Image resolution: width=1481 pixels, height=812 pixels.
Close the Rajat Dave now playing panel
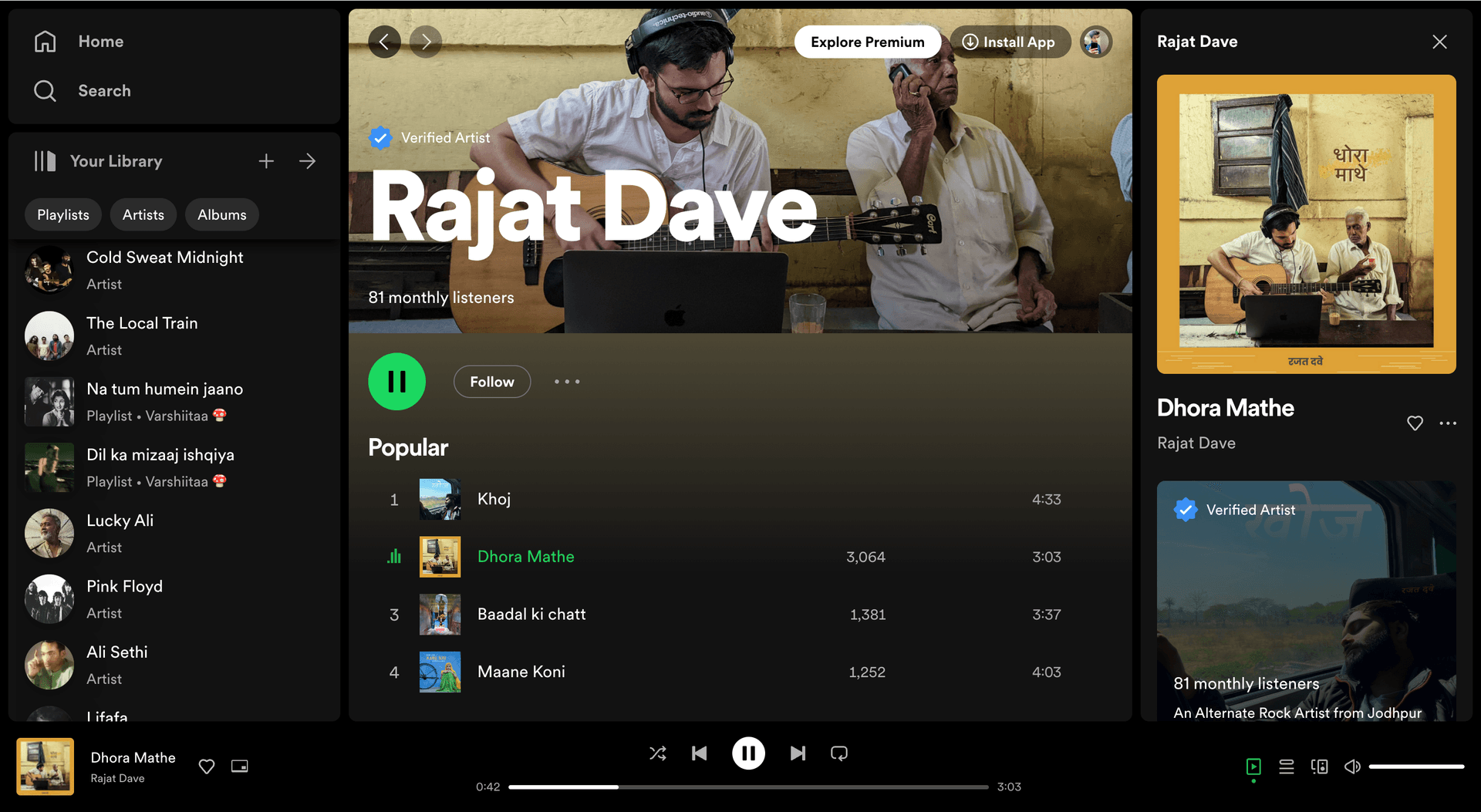click(x=1439, y=42)
